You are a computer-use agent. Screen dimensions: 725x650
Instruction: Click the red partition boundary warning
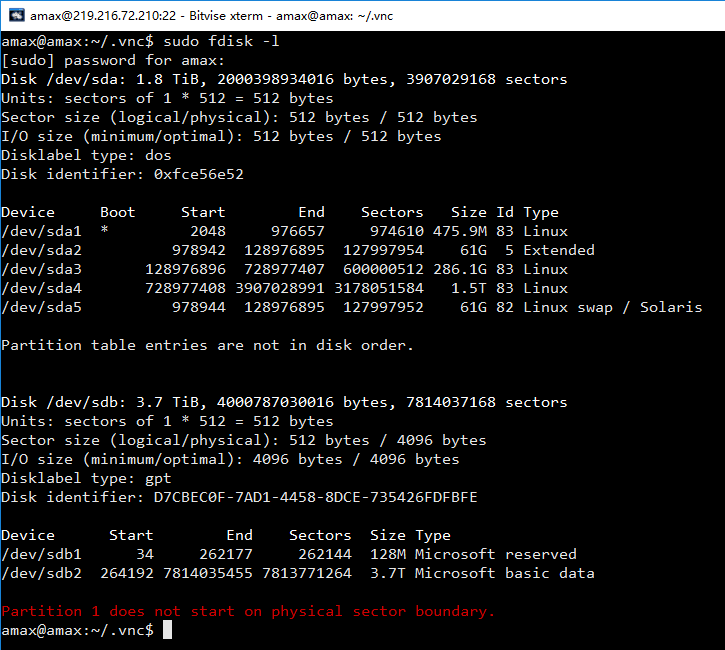tap(248, 611)
